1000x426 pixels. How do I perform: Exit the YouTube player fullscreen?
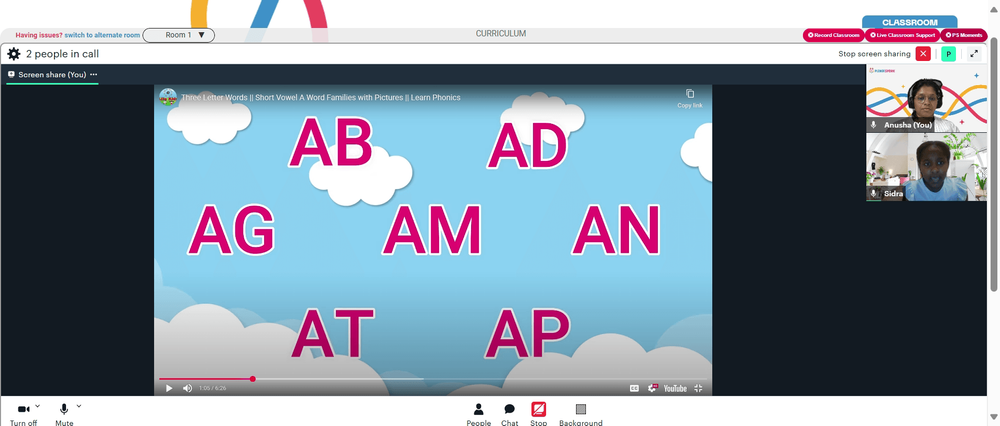pos(698,388)
